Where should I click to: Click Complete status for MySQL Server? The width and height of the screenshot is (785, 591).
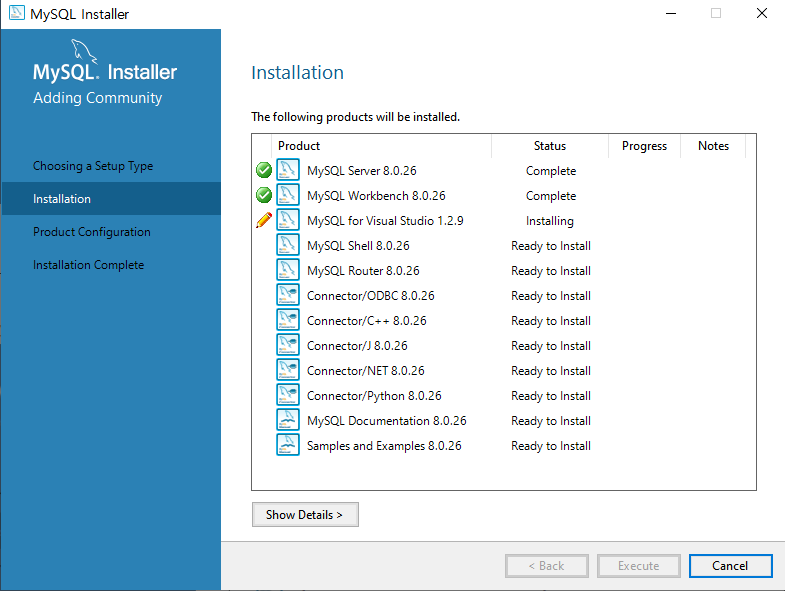click(551, 171)
